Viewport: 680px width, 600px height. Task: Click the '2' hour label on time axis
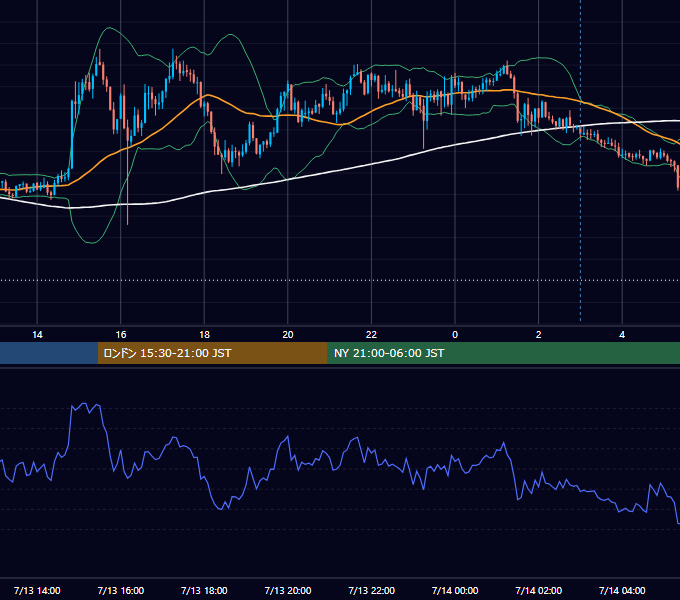coord(539,335)
